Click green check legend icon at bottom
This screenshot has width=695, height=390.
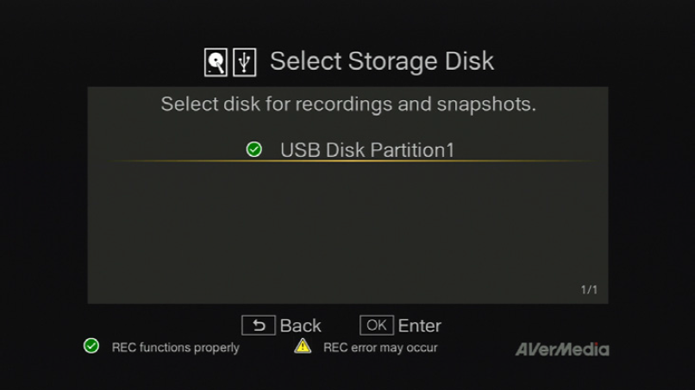(91, 346)
